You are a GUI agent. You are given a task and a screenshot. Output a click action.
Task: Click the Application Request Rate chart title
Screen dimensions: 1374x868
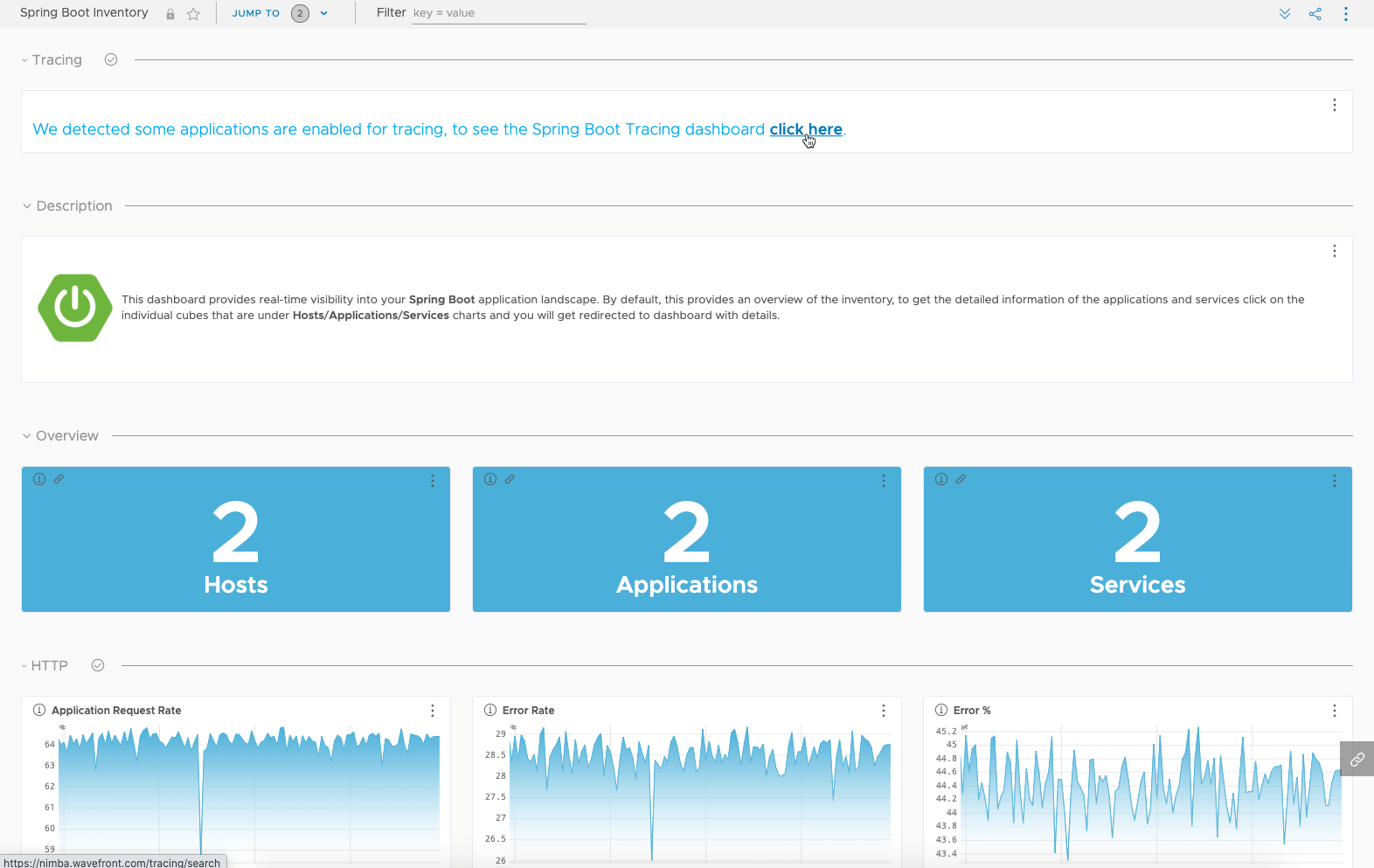[x=116, y=711]
